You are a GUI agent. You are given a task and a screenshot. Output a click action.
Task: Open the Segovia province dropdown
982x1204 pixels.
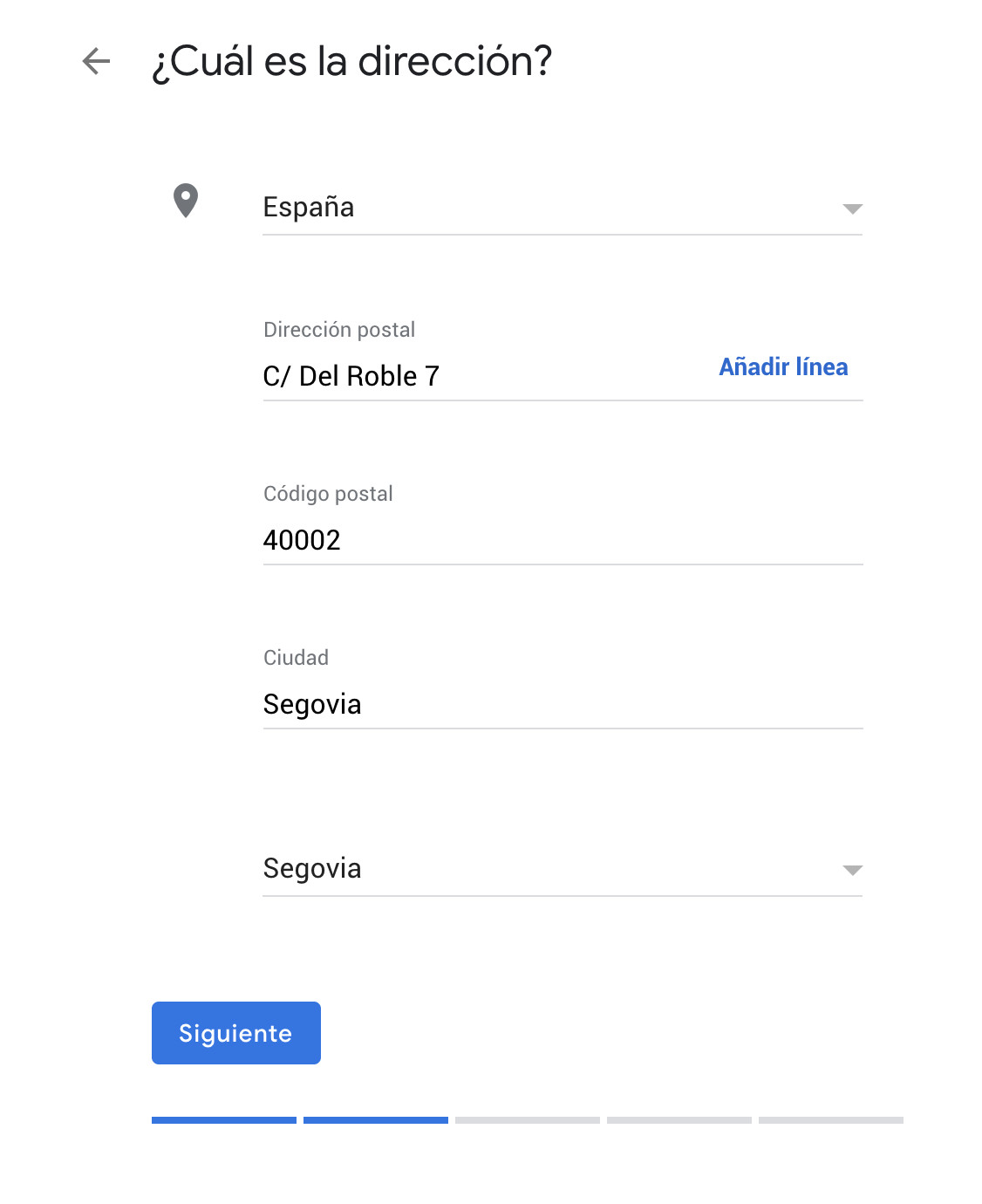(563, 869)
